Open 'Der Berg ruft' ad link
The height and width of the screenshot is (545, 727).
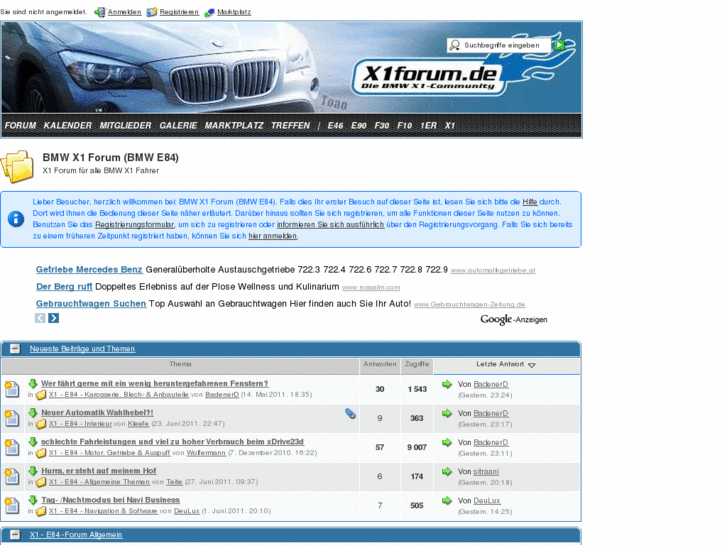(64, 287)
